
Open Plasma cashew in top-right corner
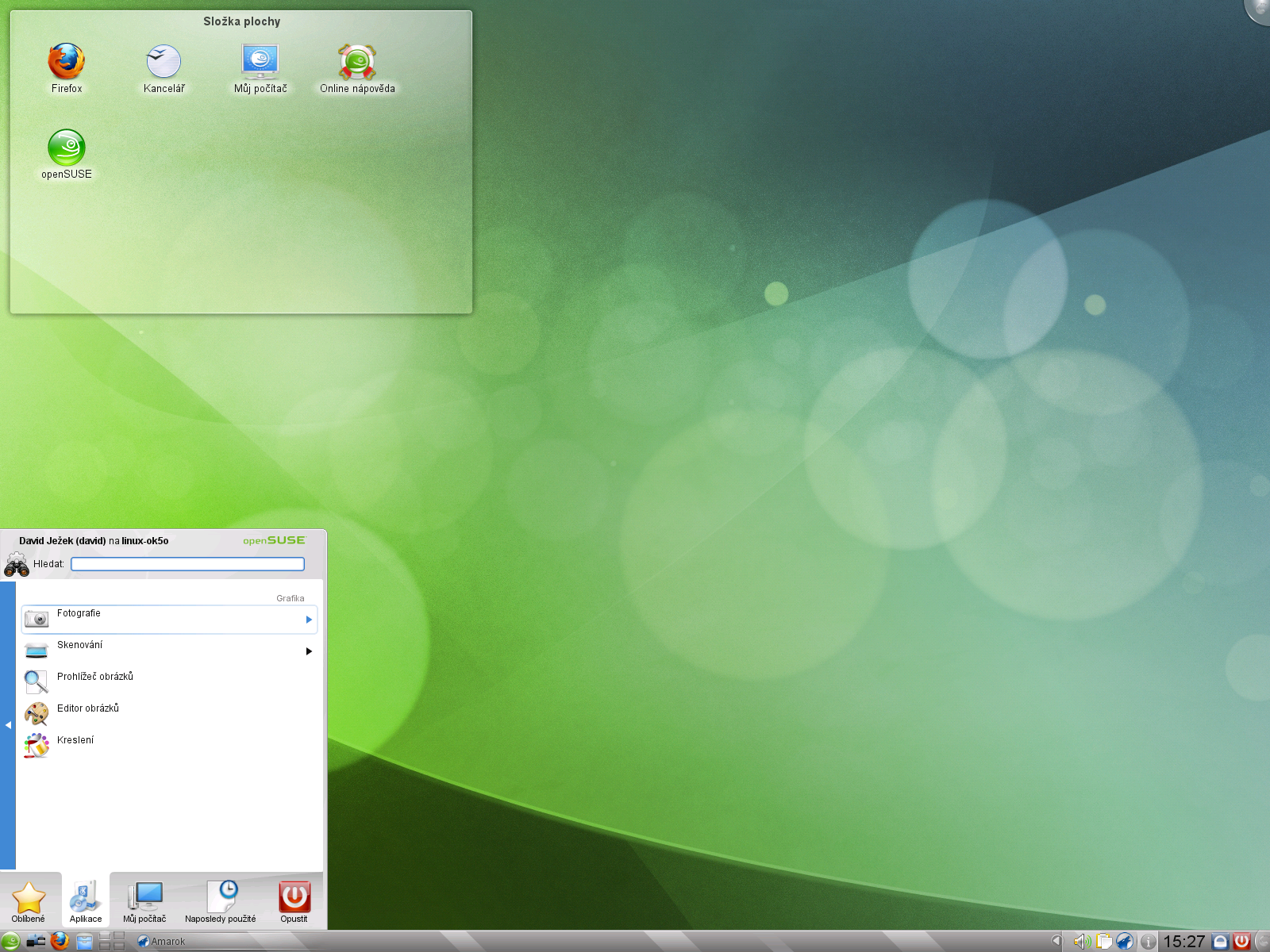[x=1258, y=10]
